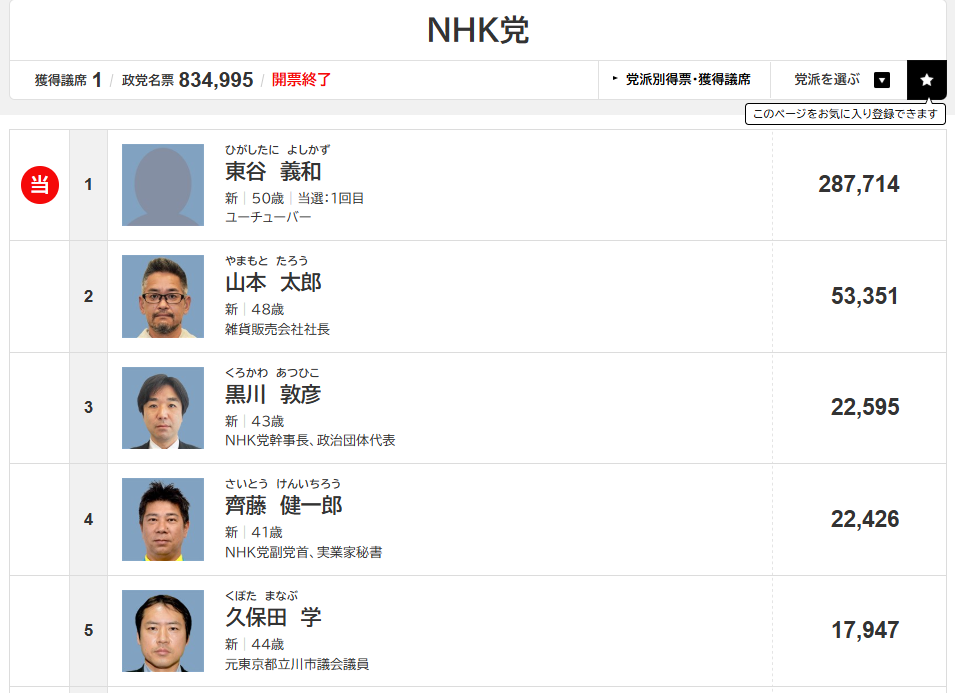Click furigana くろかわ あつひこ

click(272, 373)
